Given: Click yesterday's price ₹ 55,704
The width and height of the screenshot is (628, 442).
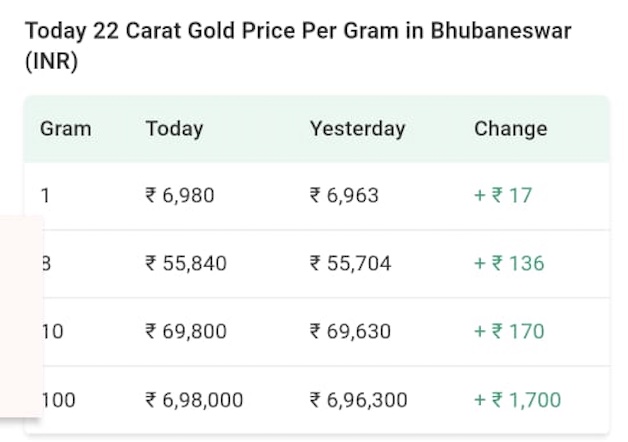Looking at the screenshot, I should 350,263.
